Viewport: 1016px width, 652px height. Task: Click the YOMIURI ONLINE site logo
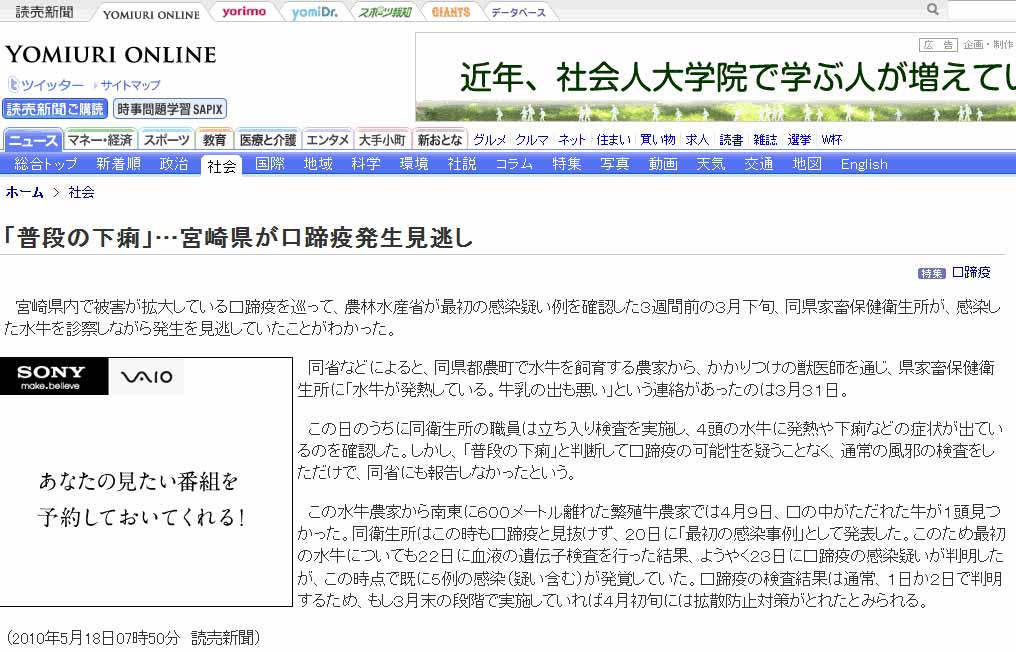click(x=110, y=54)
